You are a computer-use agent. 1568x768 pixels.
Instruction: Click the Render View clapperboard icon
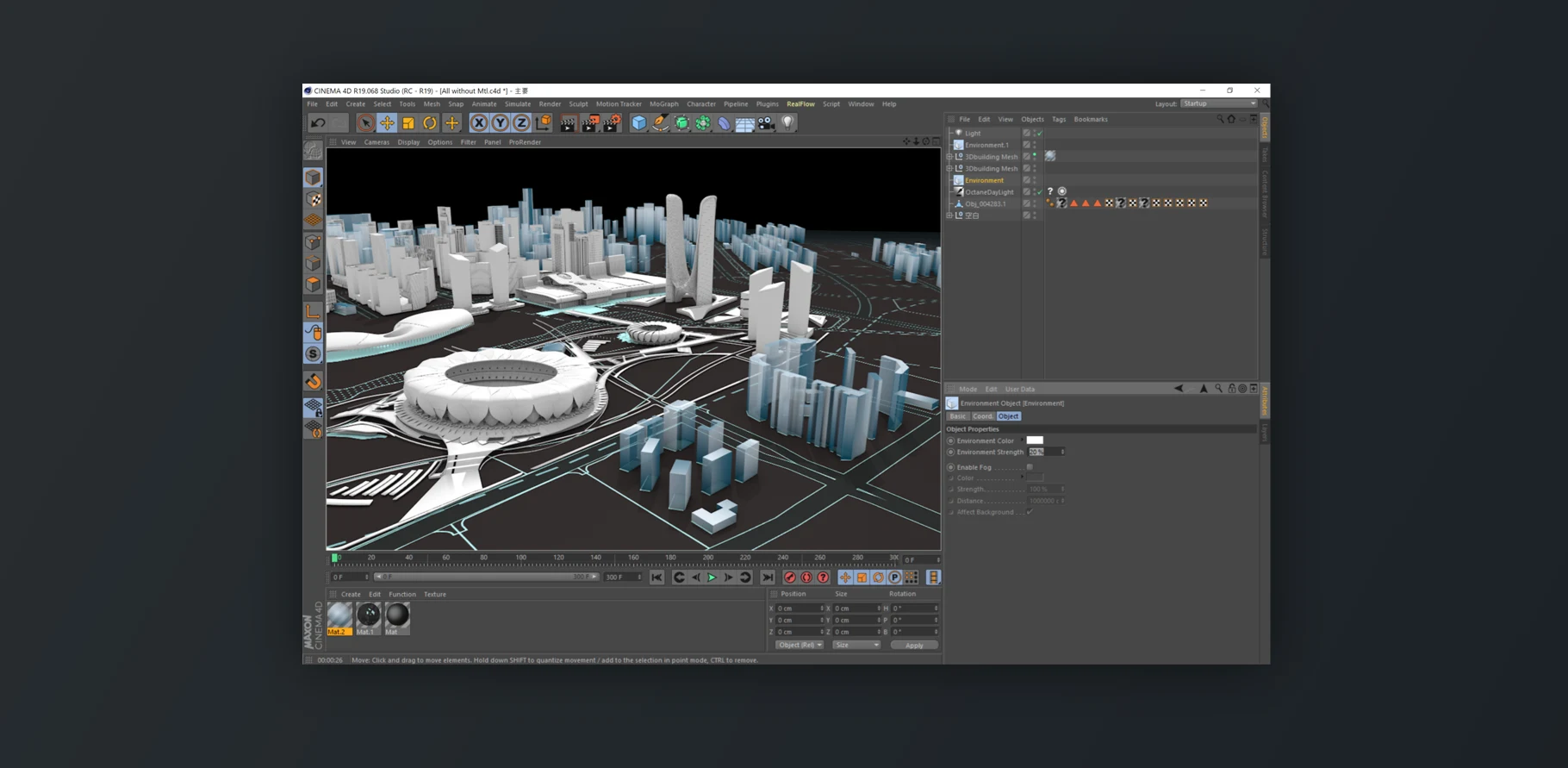[568, 123]
